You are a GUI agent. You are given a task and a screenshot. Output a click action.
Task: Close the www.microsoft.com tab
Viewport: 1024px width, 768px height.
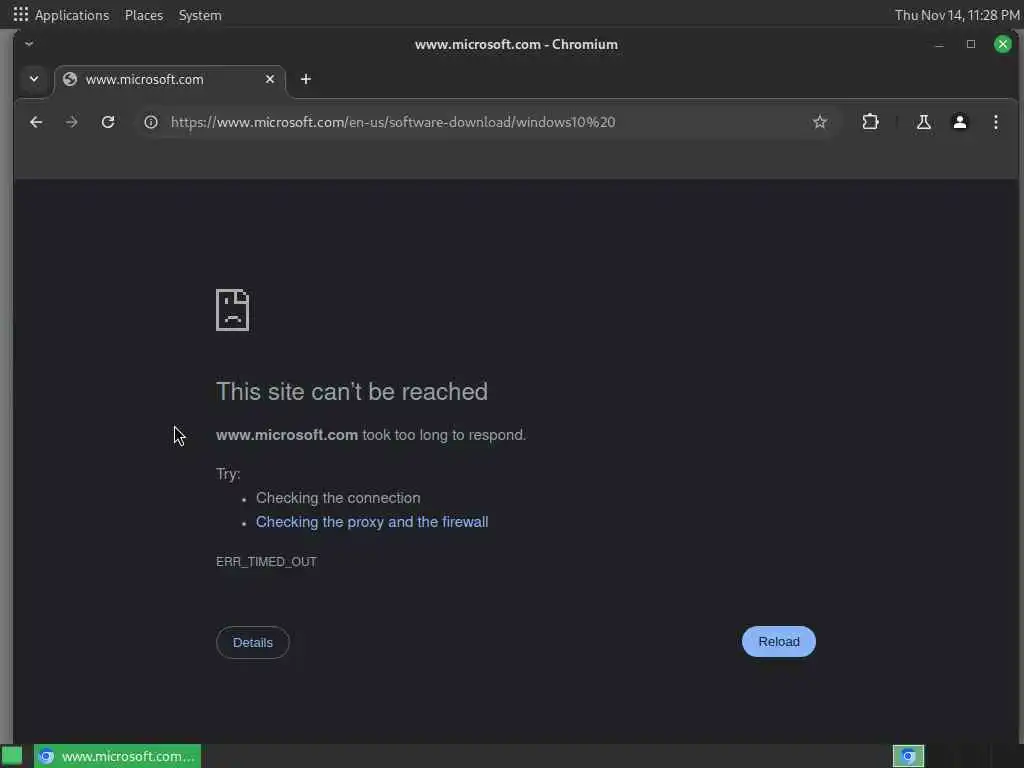(270, 79)
